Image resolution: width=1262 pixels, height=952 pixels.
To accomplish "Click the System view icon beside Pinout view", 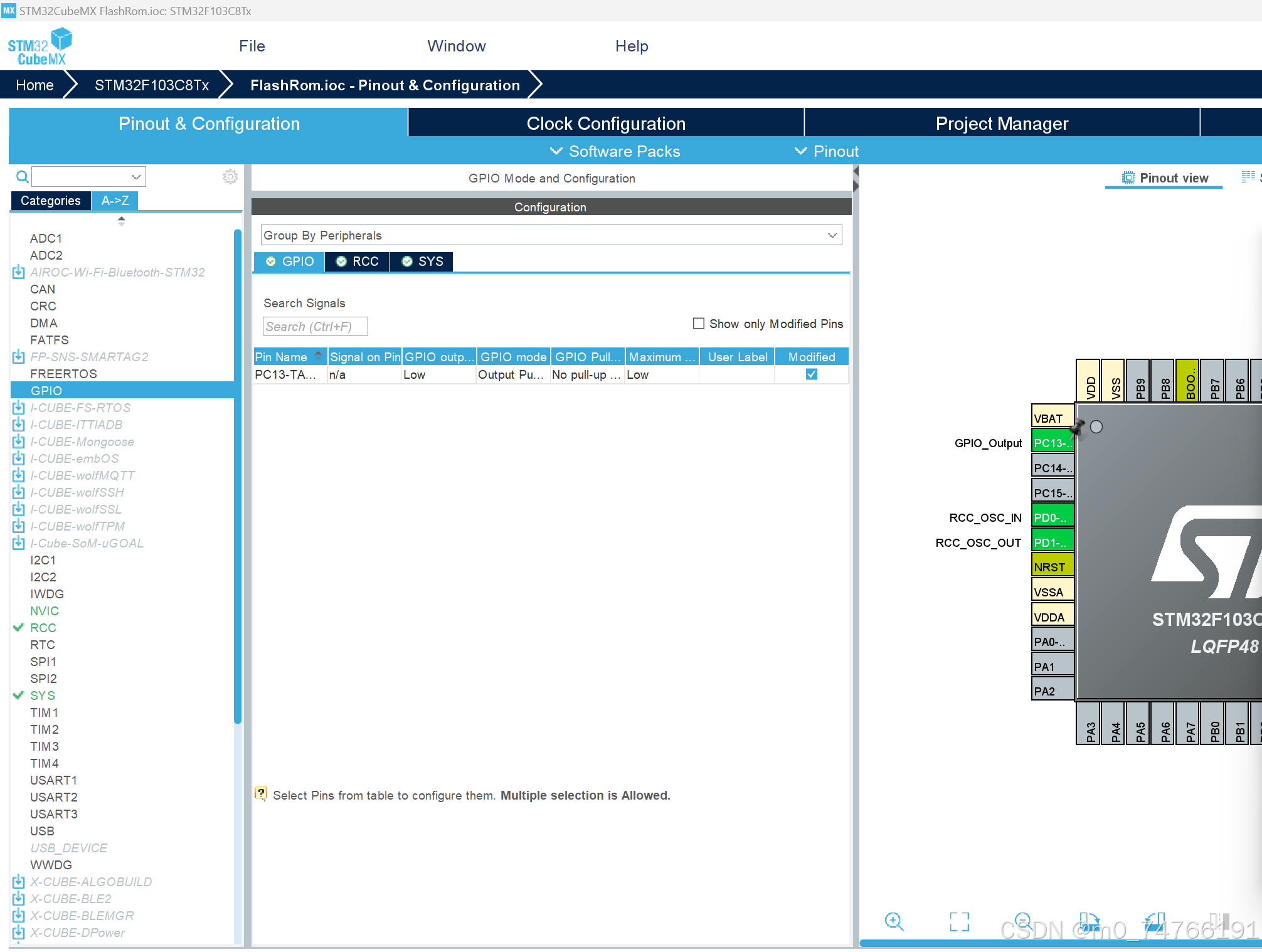I will click(x=1248, y=177).
